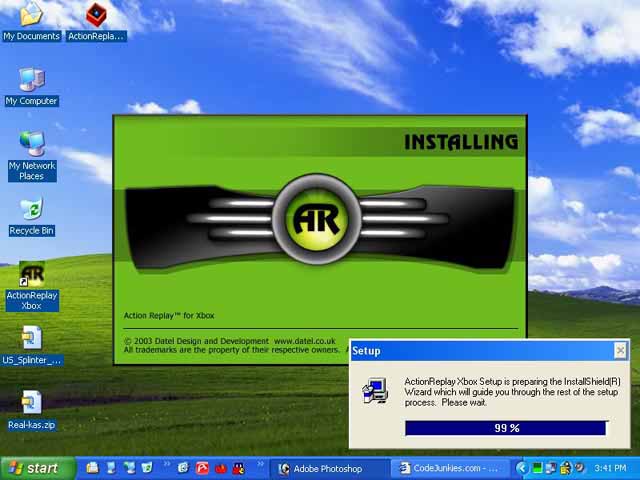Click the yellow padlock tray icon
Viewport: 640px width, 480px height.
point(566,468)
